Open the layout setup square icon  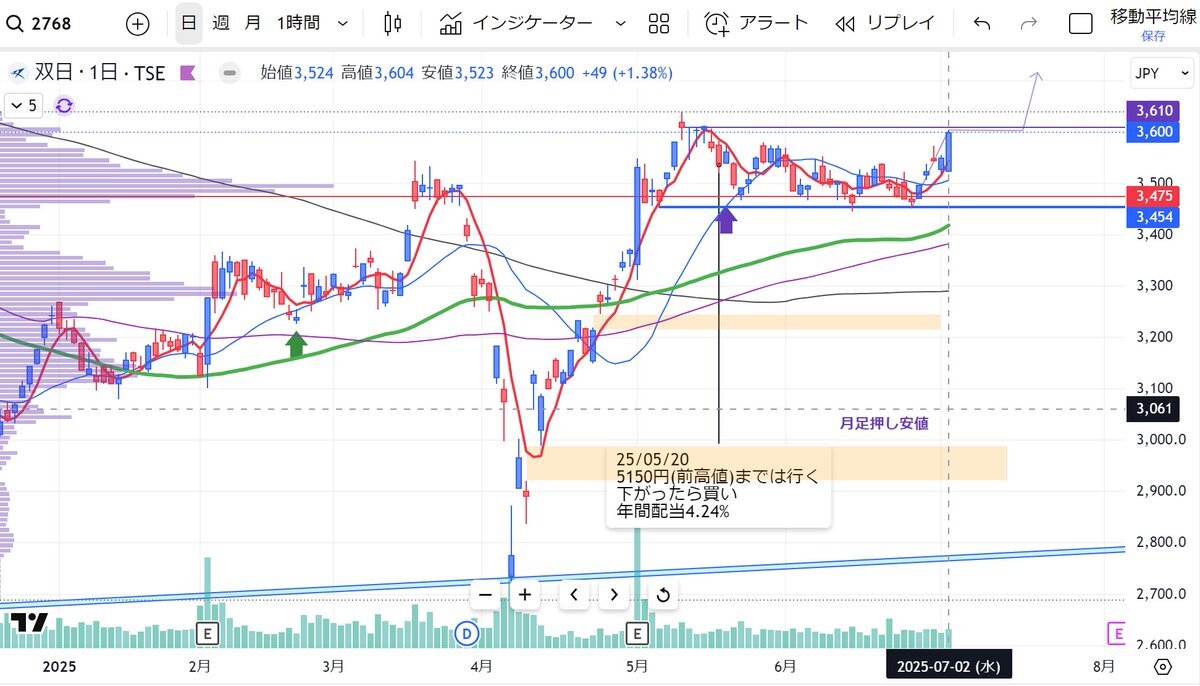[x=1080, y=23]
